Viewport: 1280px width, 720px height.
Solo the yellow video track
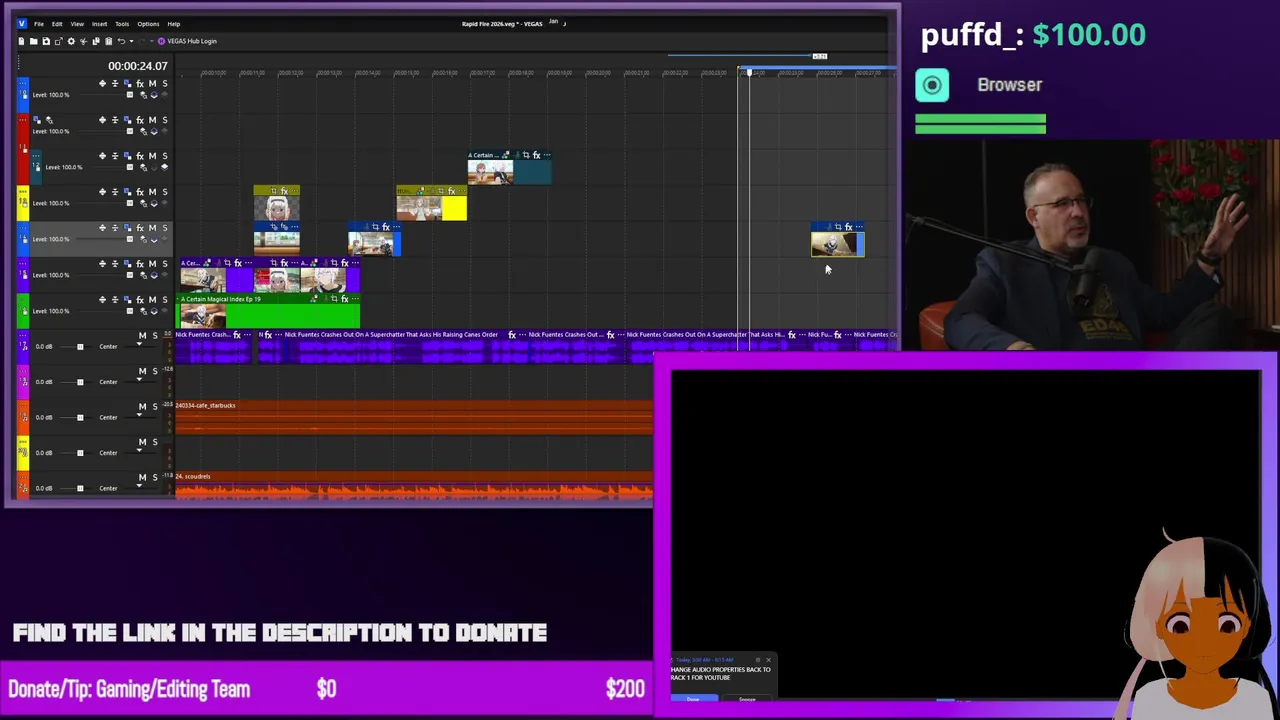pos(165,191)
